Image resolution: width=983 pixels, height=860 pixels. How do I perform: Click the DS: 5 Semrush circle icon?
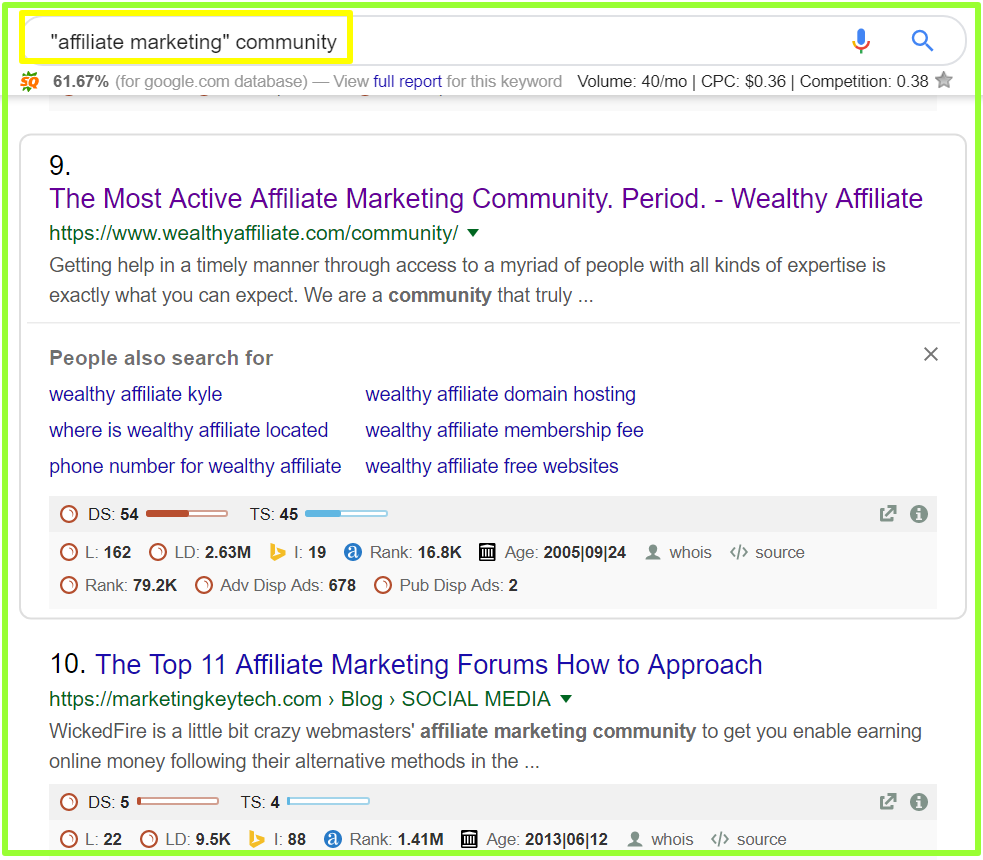tap(69, 802)
